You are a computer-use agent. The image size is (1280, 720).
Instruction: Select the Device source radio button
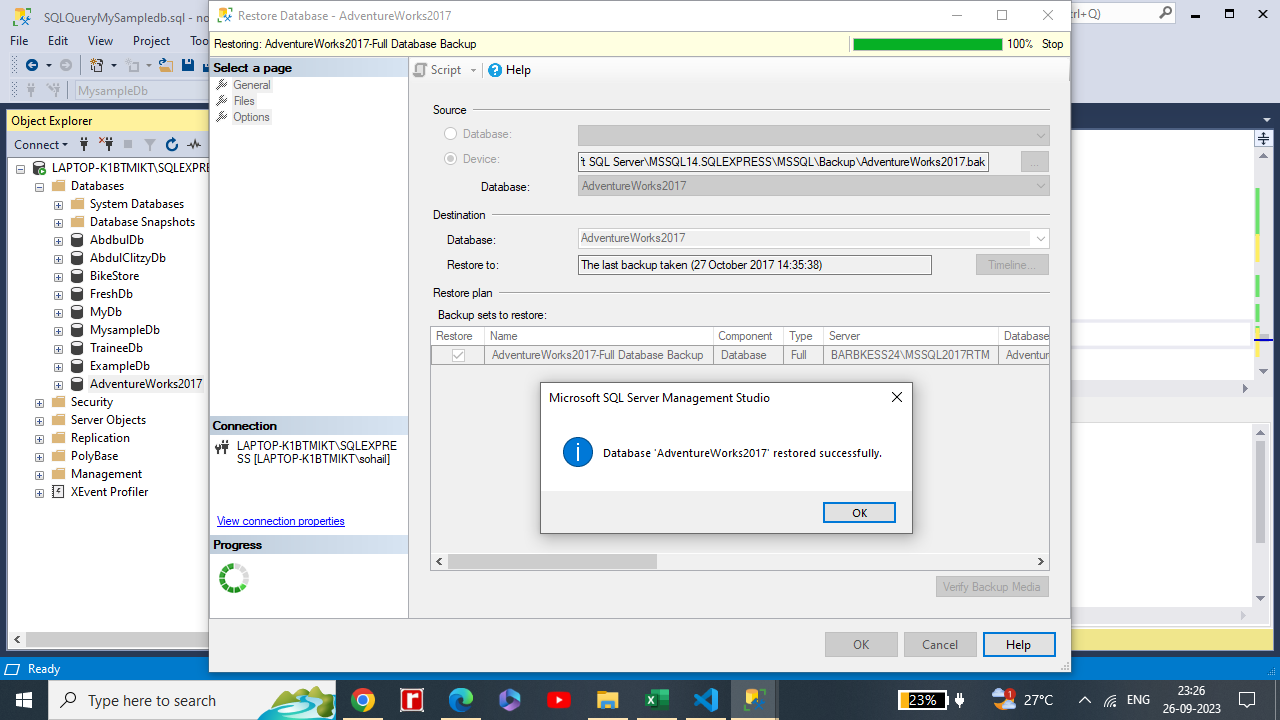(x=451, y=159)
